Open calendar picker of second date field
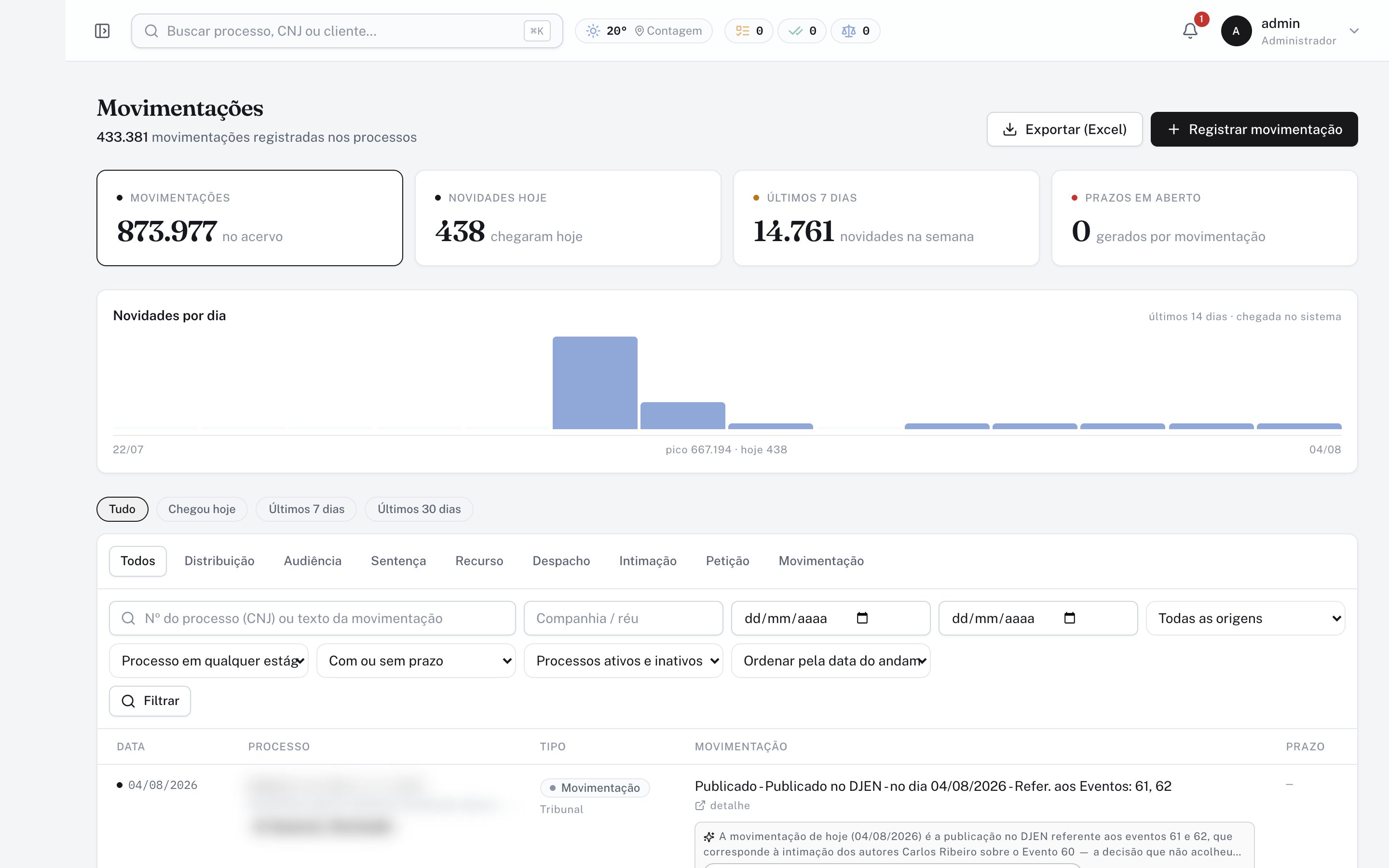Screen dimensions: 1389x868 point(1069,618)
